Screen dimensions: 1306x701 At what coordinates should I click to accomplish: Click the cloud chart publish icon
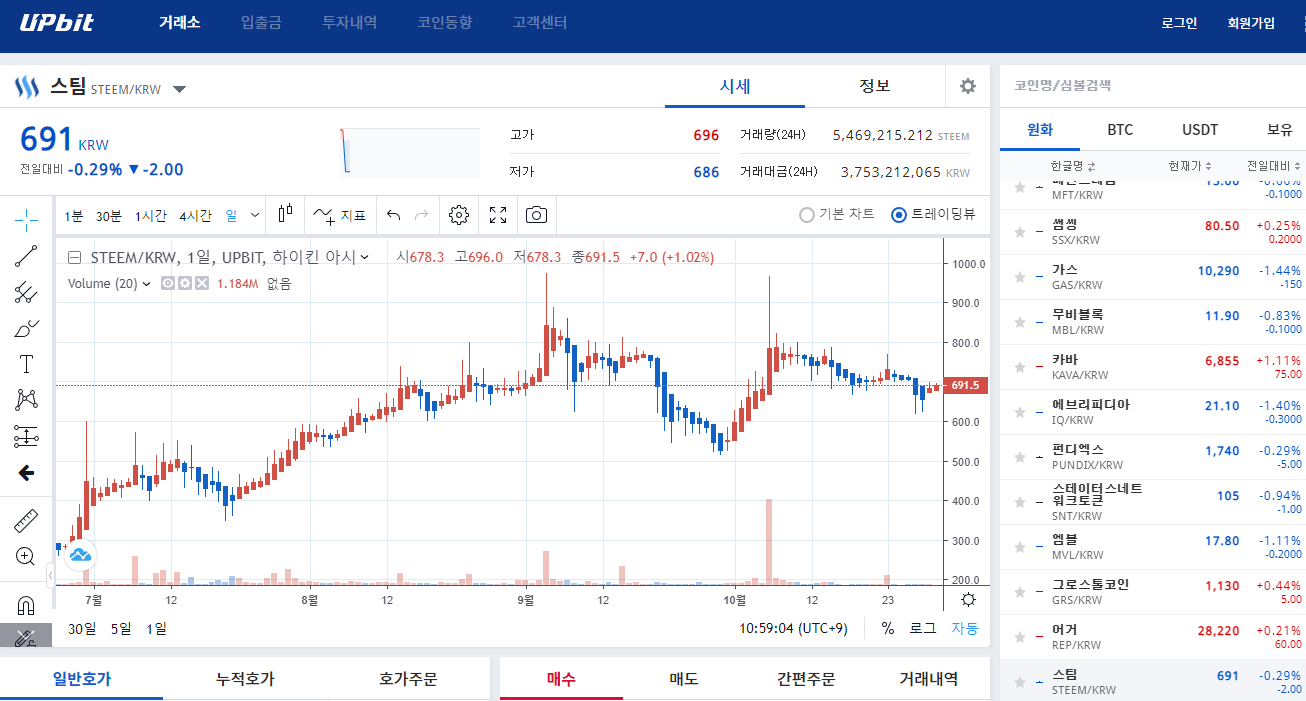80,553
